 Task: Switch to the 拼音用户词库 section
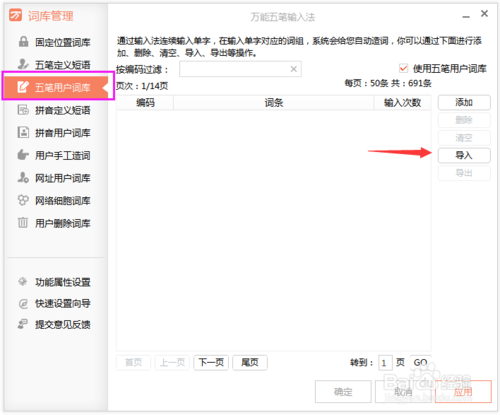pyautogui.click(x=55, y=133)
